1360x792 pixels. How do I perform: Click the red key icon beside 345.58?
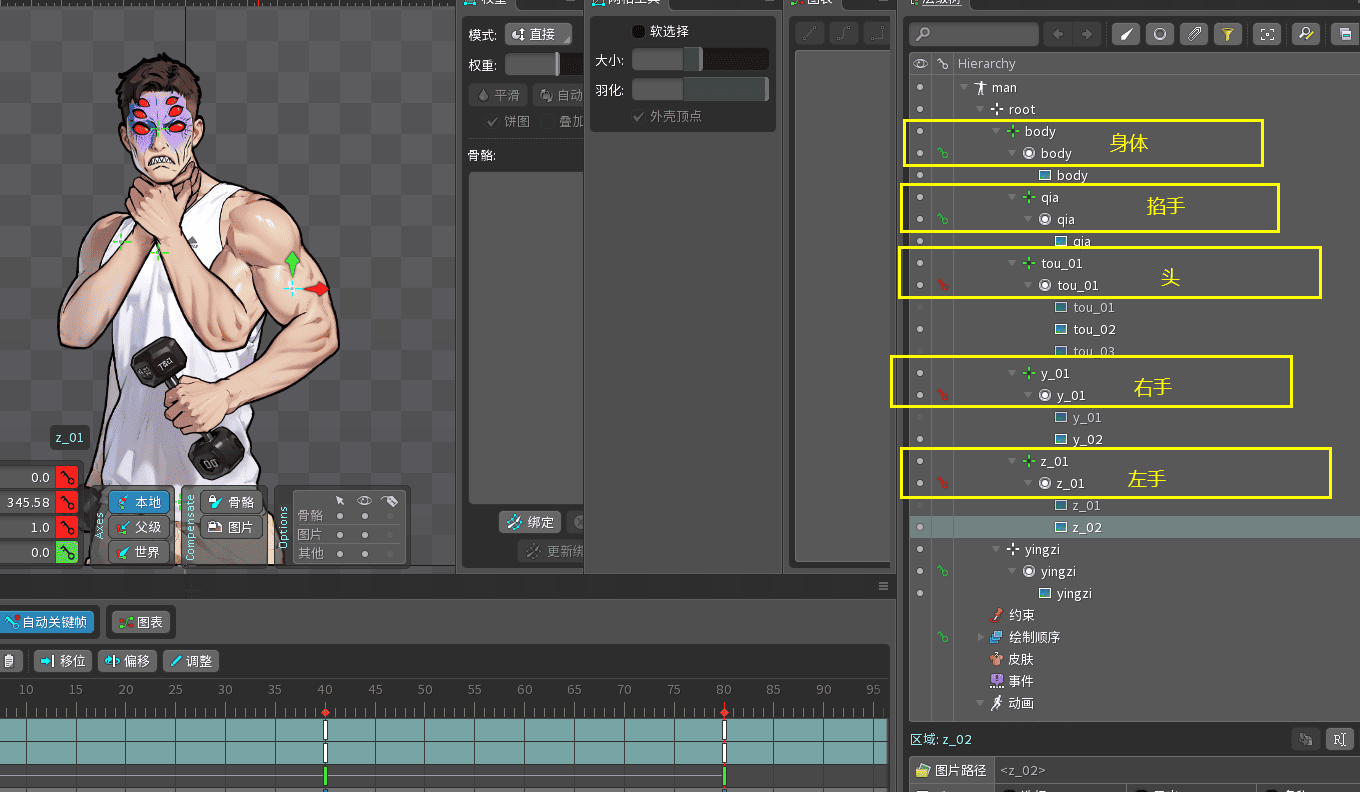point(67,502)
